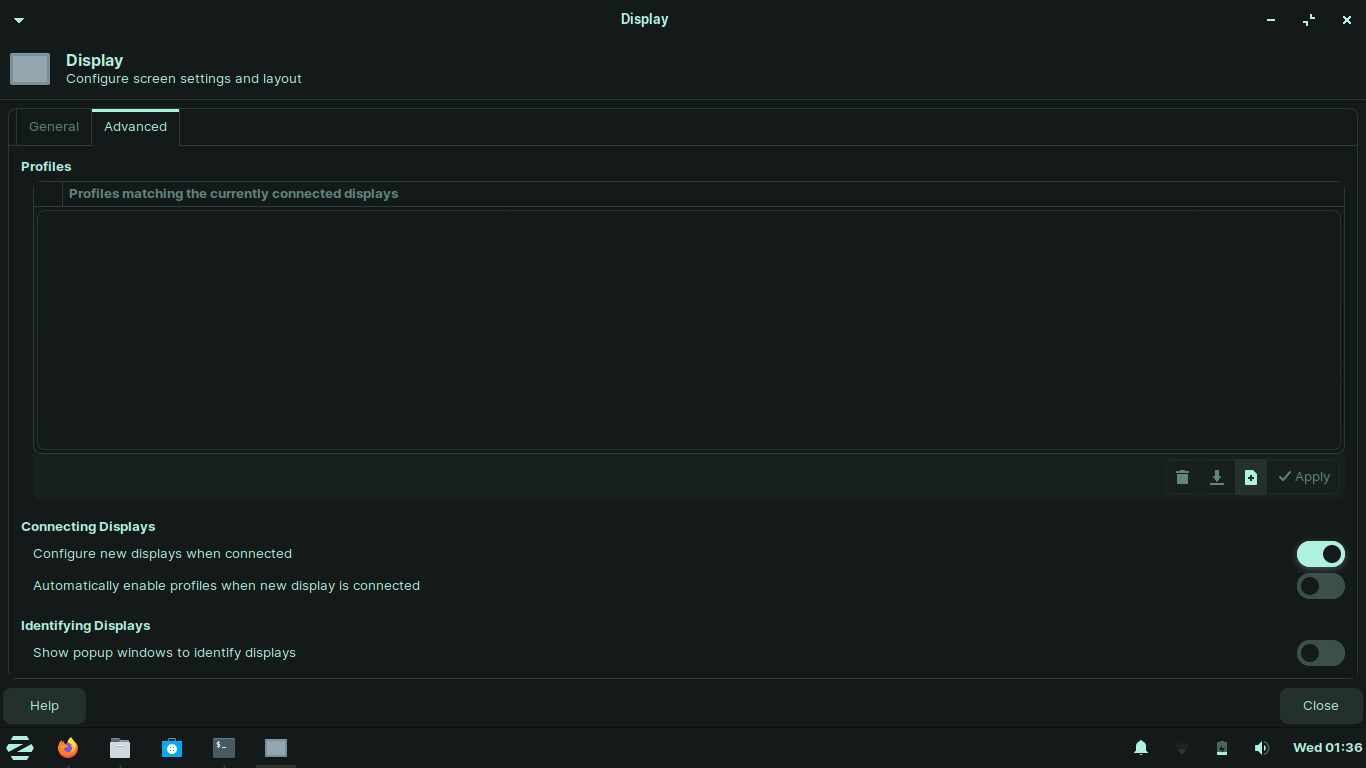
Task: Open Firefox from the taskbar
Action: [x=68, y=748]
